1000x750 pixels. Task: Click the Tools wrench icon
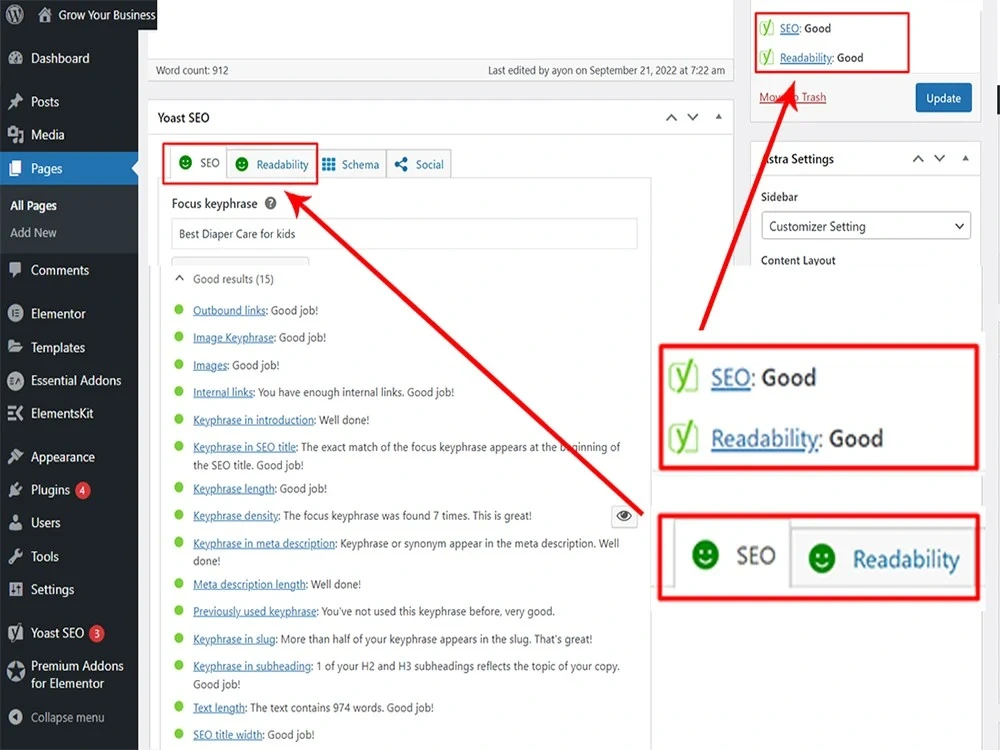(x=16, y=556)
